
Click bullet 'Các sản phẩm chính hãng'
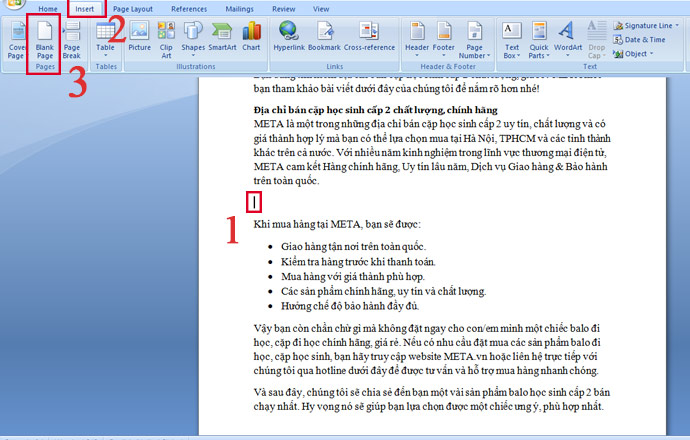383,291
